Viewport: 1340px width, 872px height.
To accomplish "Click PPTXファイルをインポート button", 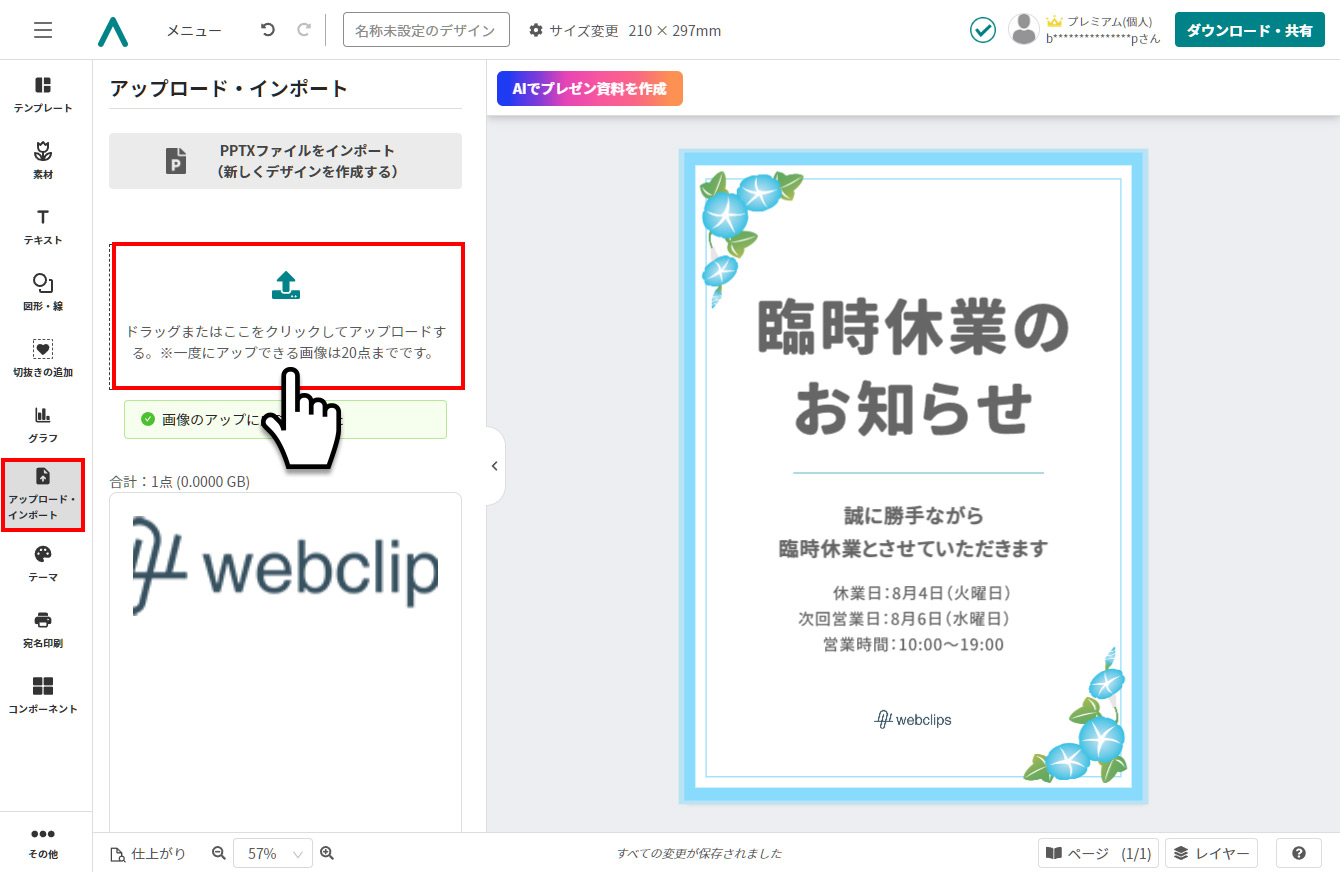I will click(x=285, y=161).
